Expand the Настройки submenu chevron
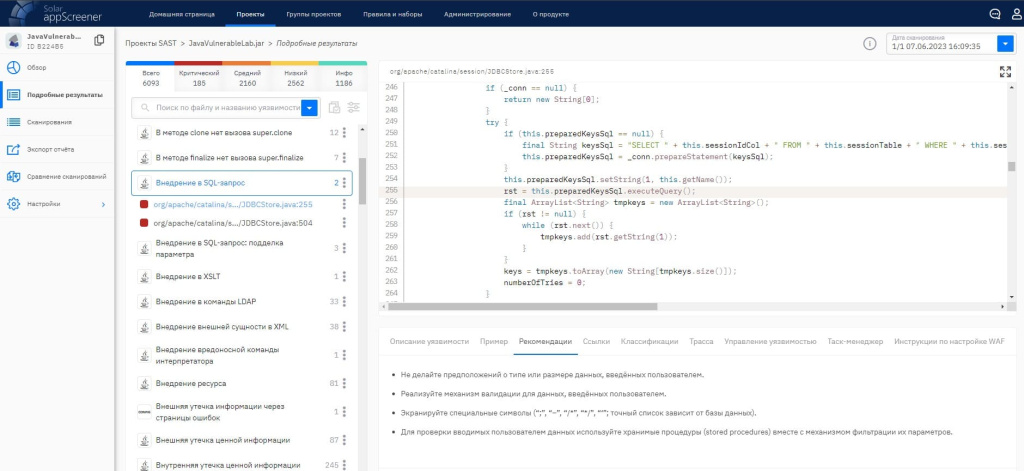The width and height of the screenshot is (1024, 471). pos(103,204)
